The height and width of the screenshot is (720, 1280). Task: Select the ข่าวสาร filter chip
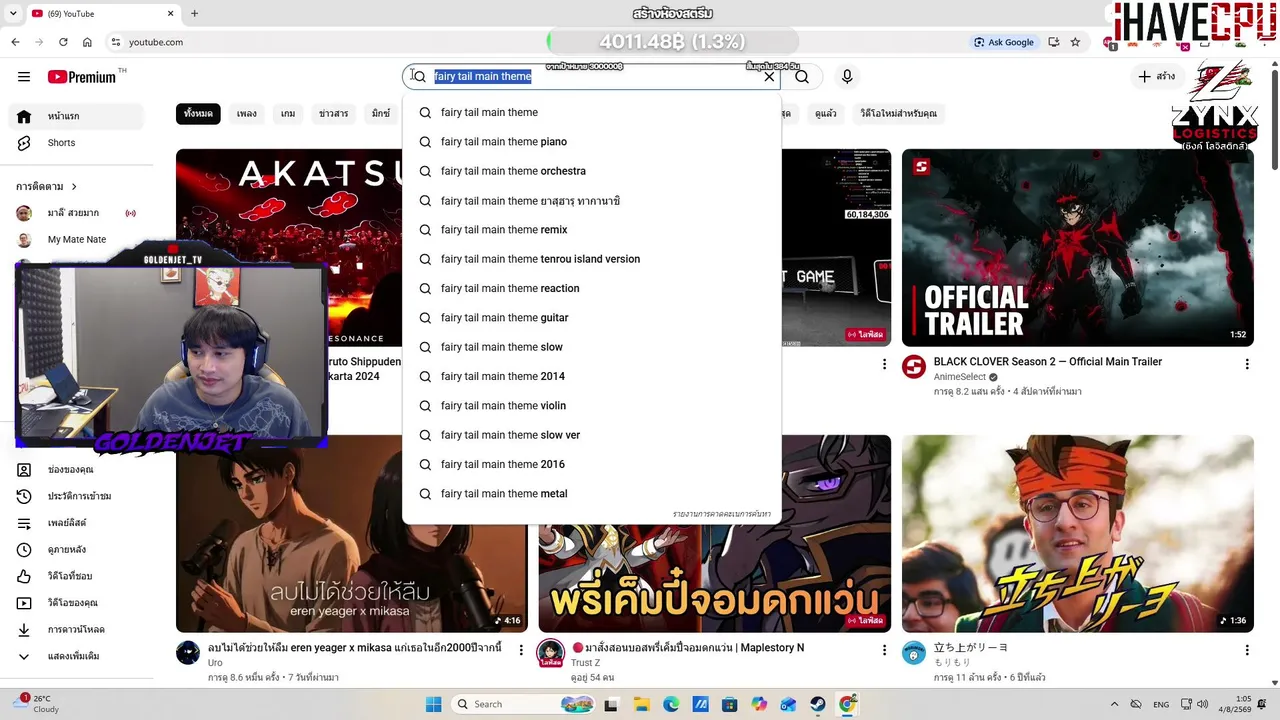[x=333, y=114]
